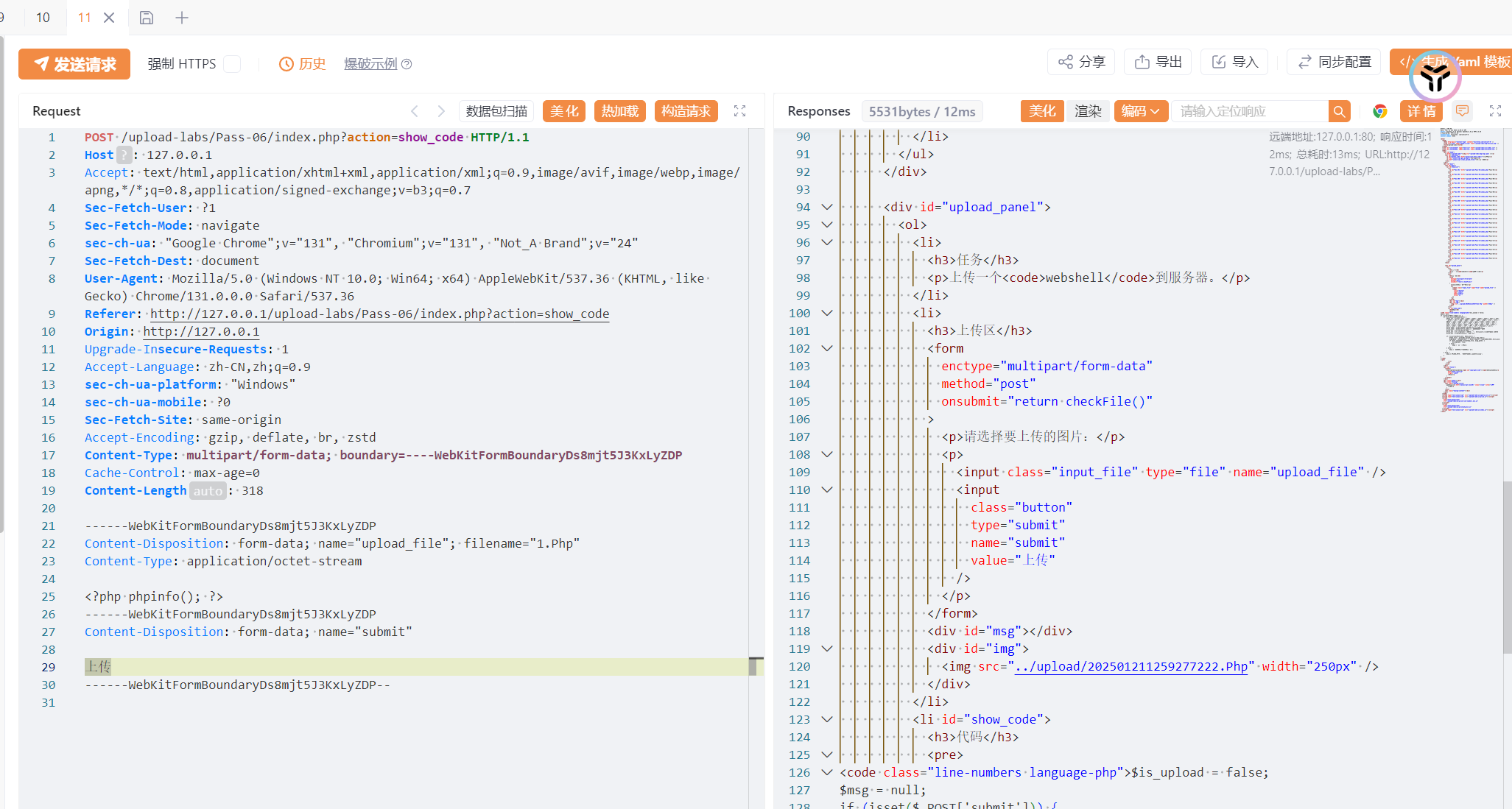Open response in Chrome browser icon
This screenshot has width=1512, height=809.
(1380, 111)
